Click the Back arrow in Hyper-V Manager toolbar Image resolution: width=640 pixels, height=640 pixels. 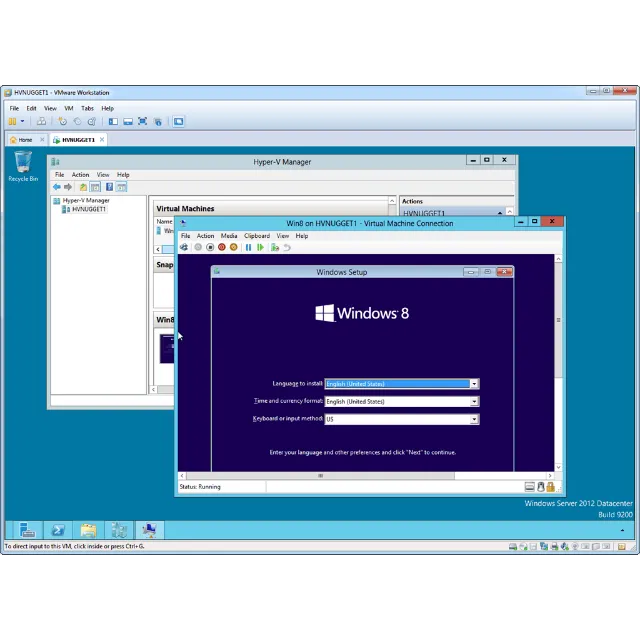(x=57, y=187)
